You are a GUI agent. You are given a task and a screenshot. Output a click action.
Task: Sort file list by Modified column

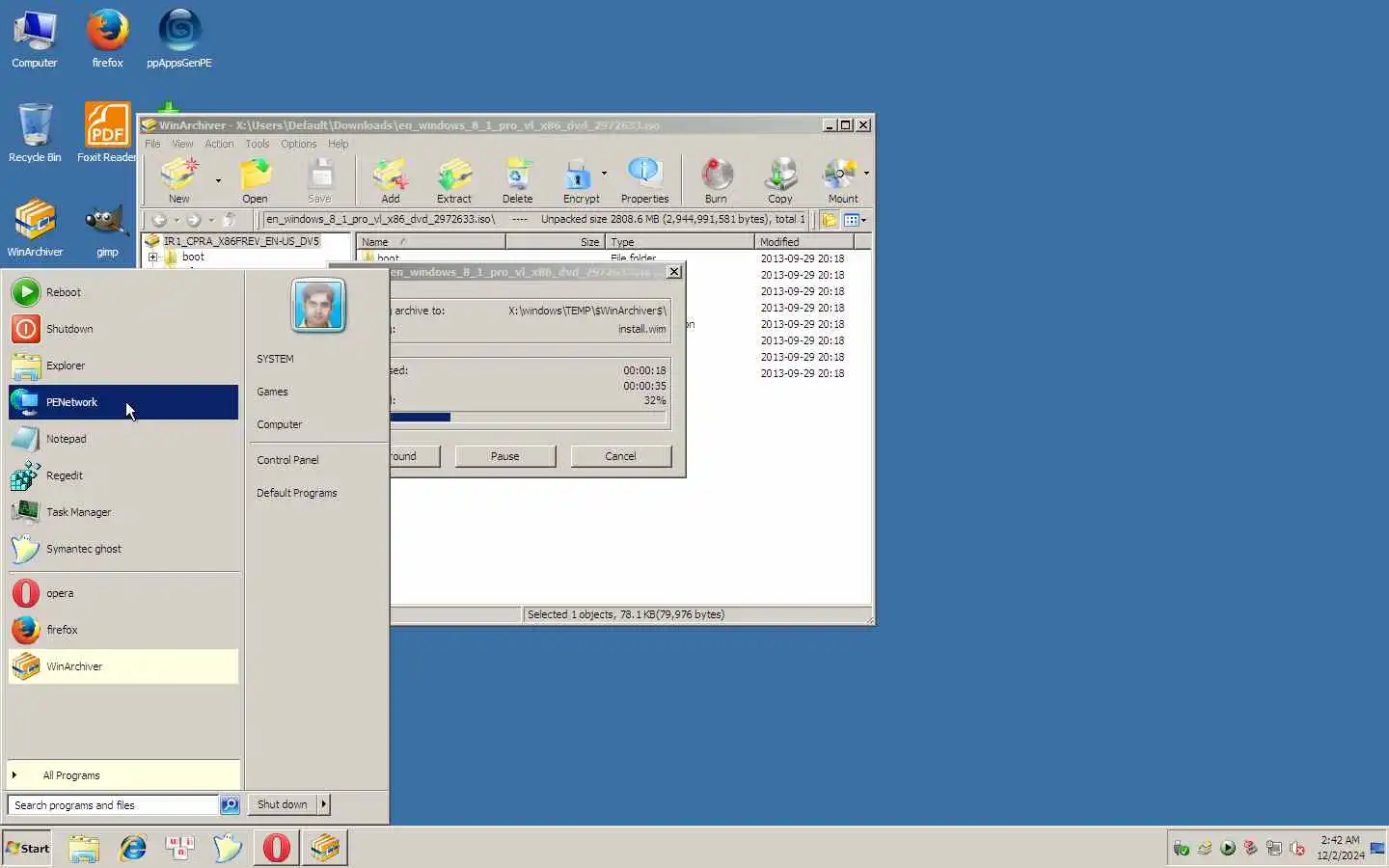803,242
